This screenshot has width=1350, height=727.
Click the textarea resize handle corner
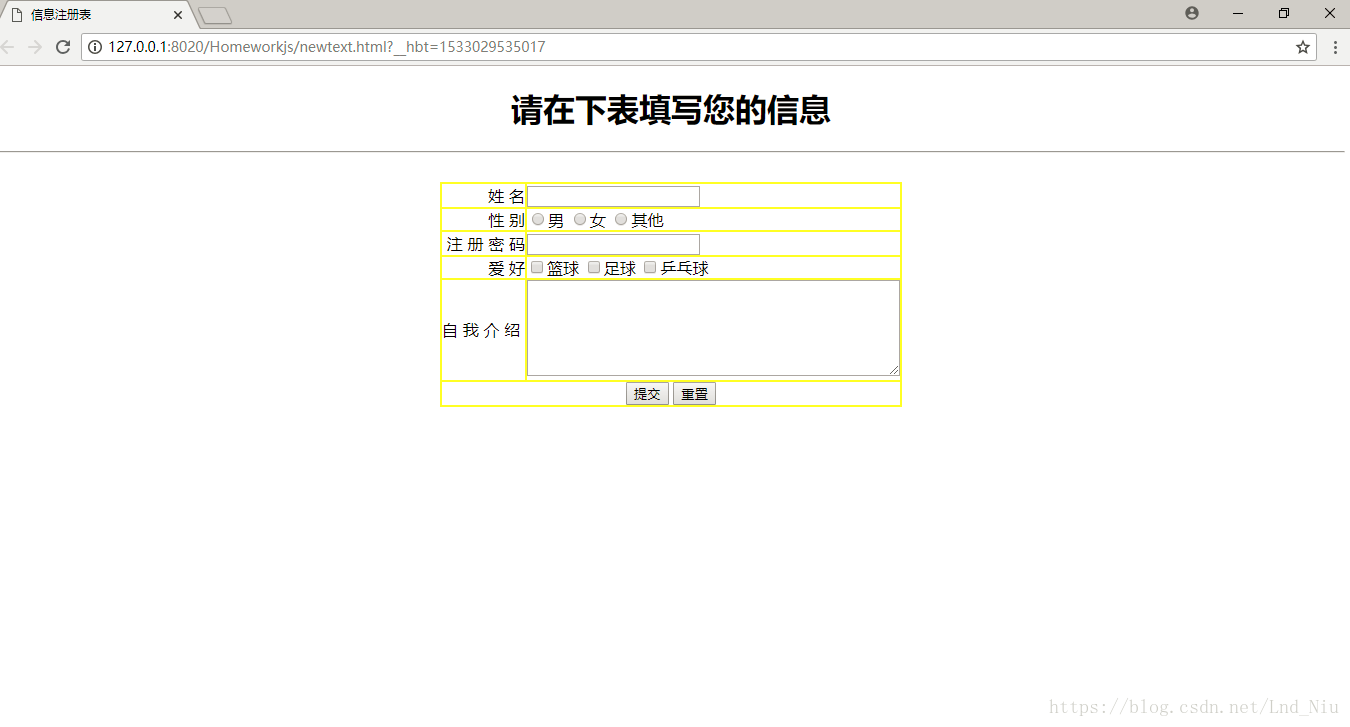point(893,370)
